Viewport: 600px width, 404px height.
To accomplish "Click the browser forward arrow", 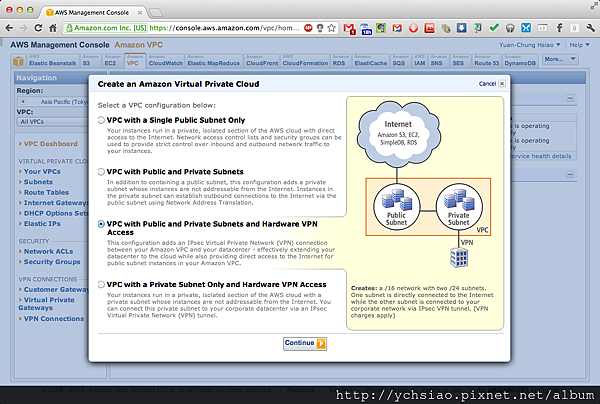I will point(23,28).
